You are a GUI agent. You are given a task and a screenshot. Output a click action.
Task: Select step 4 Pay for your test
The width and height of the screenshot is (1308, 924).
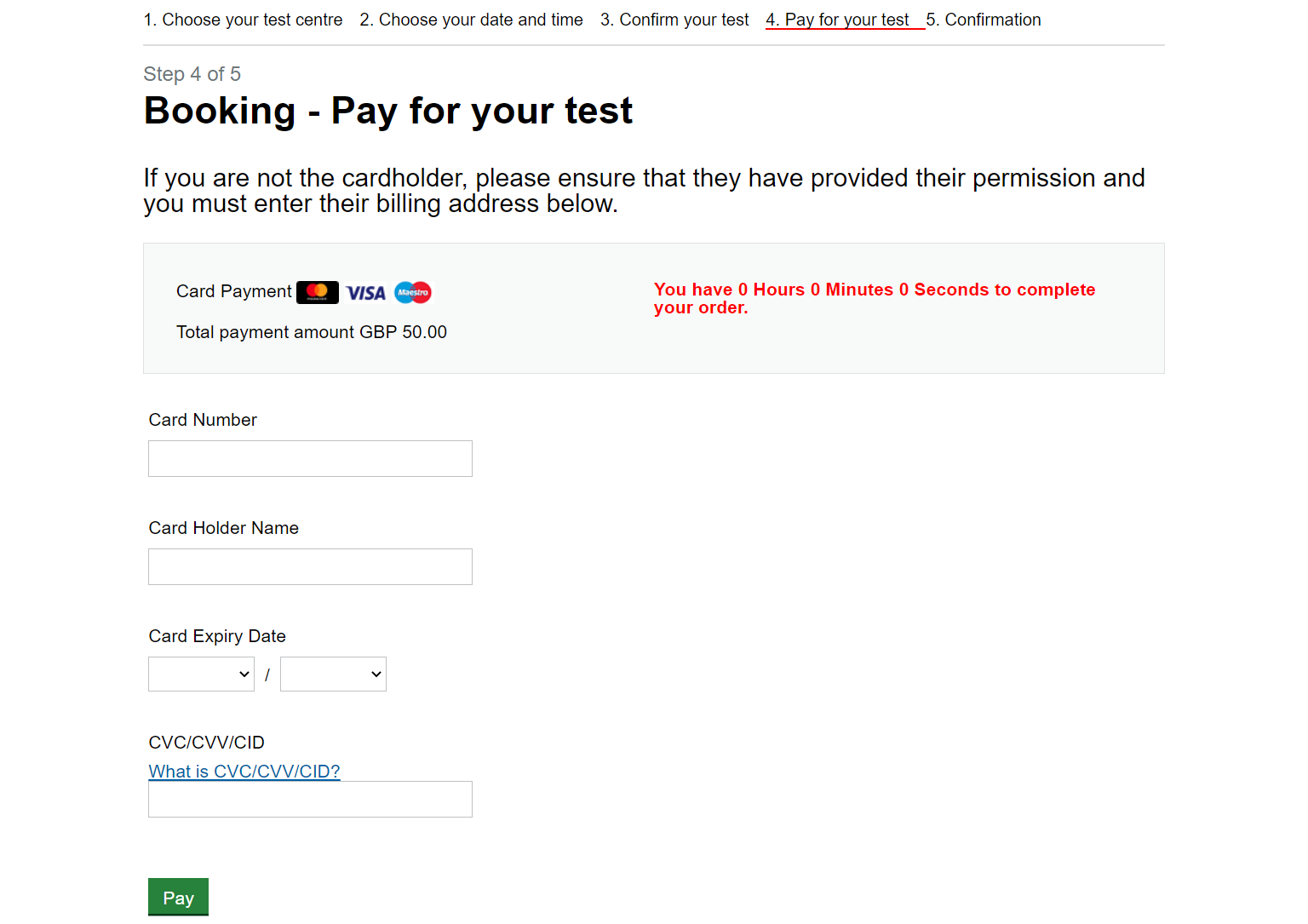coord(838,20)
